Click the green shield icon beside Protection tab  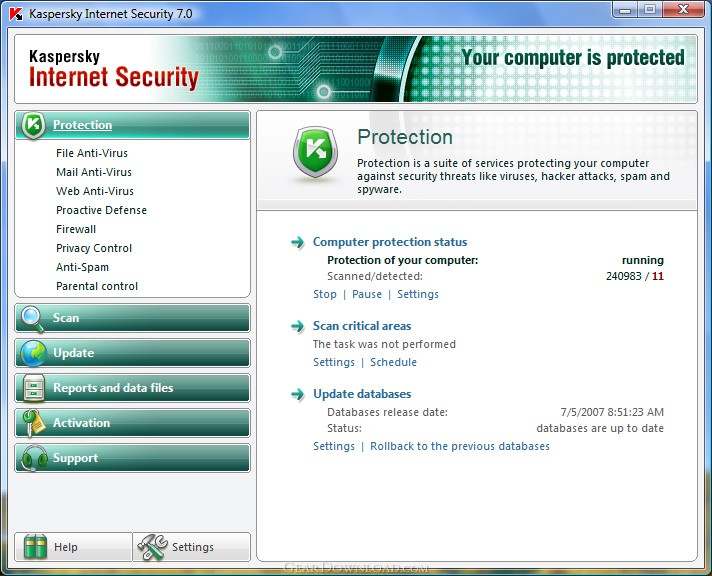(x=34, y=125)
